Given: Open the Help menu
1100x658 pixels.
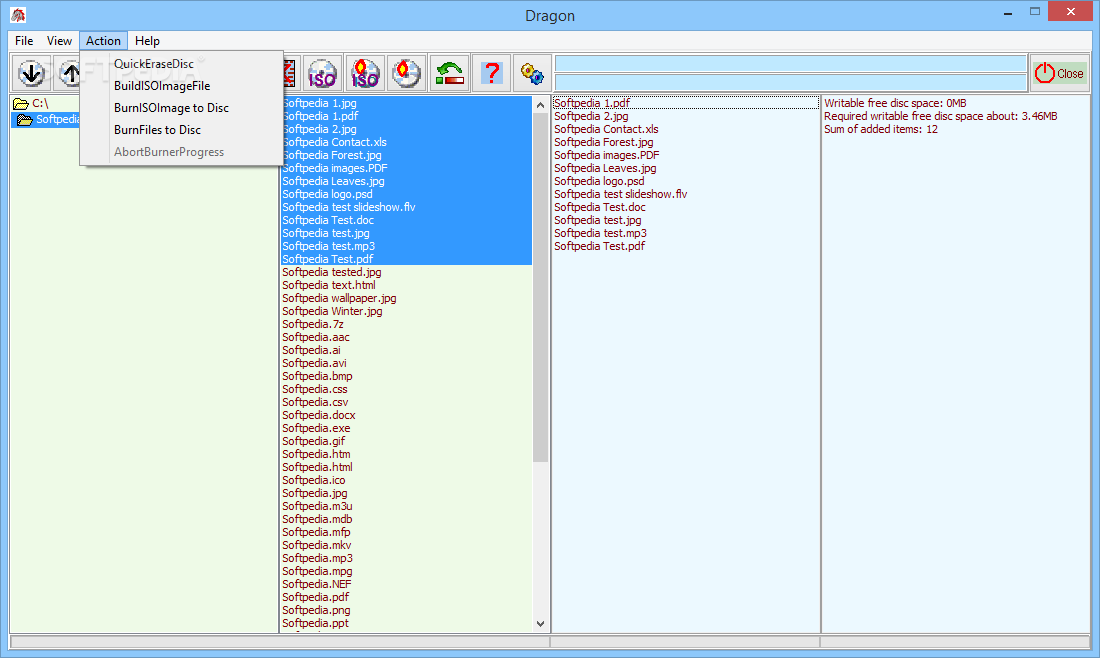Looking at the screenshot, I should (147, 41).
